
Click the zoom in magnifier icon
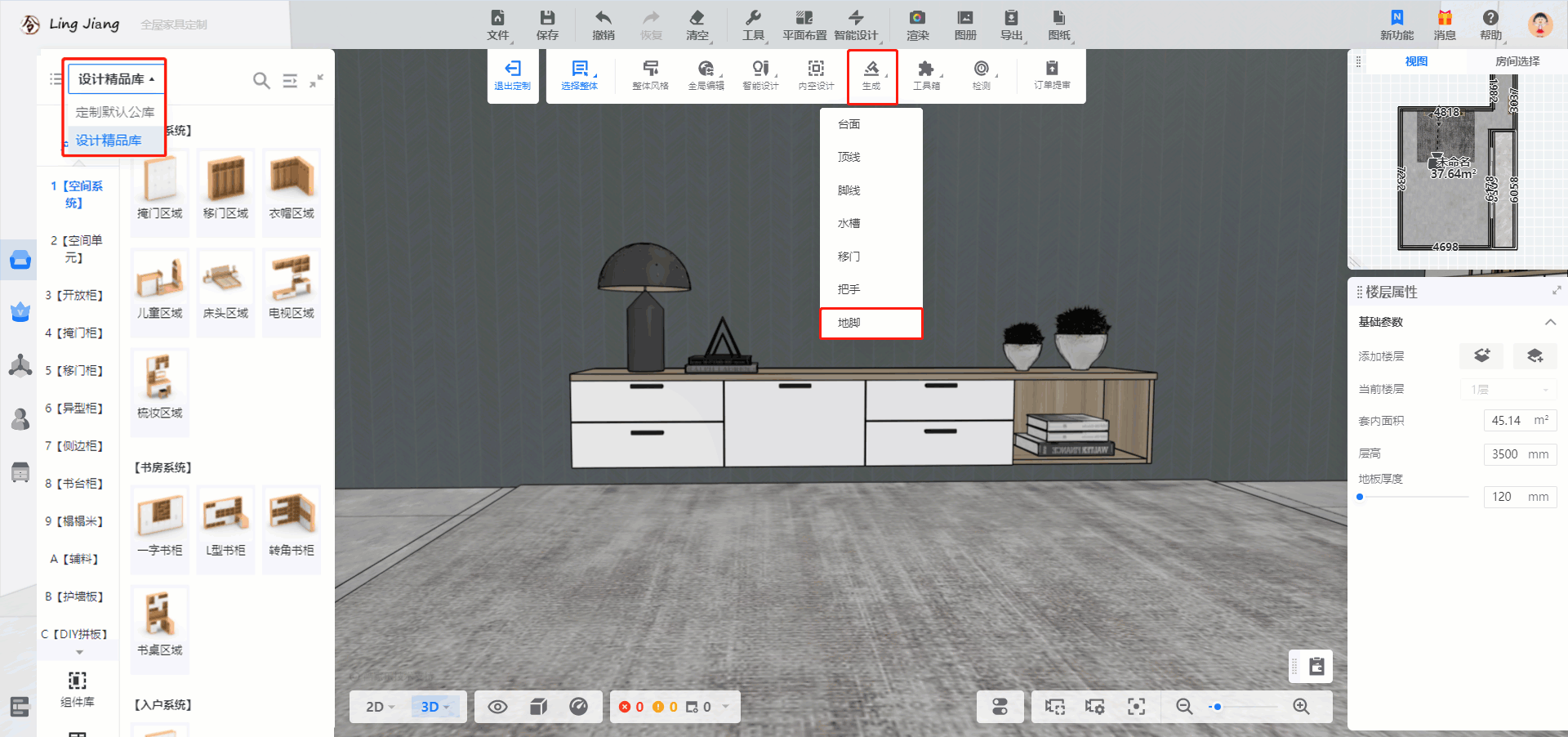pos(1301,707)
